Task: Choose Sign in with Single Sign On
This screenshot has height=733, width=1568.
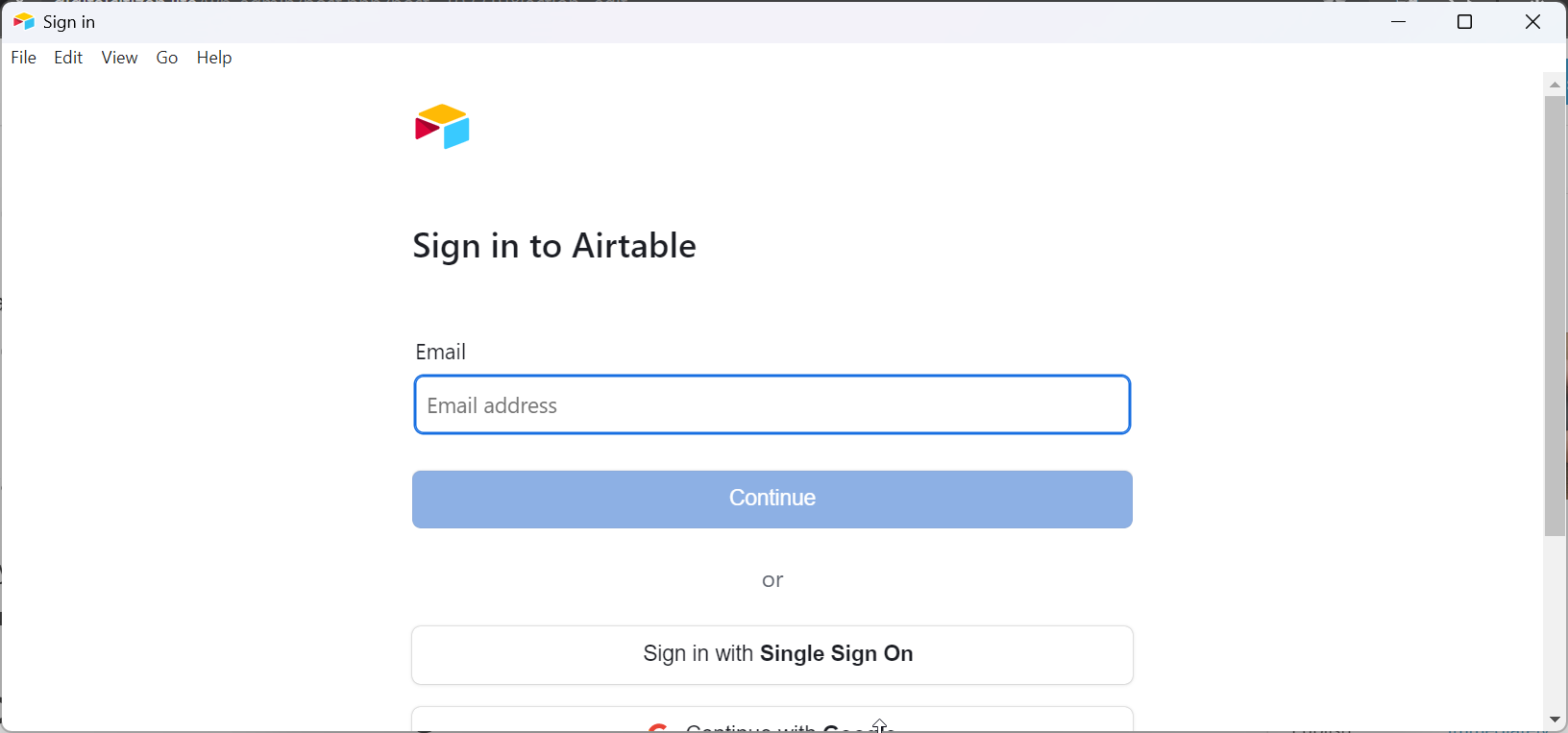Action: tap(772, 654)
